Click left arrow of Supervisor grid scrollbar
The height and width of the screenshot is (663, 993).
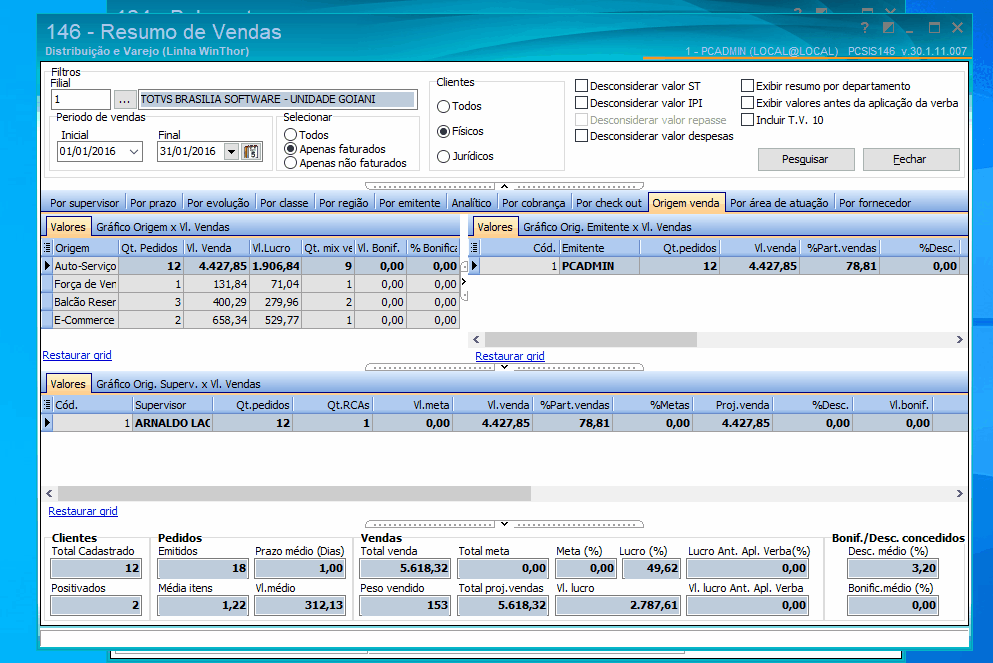click(x=49, y=493)
